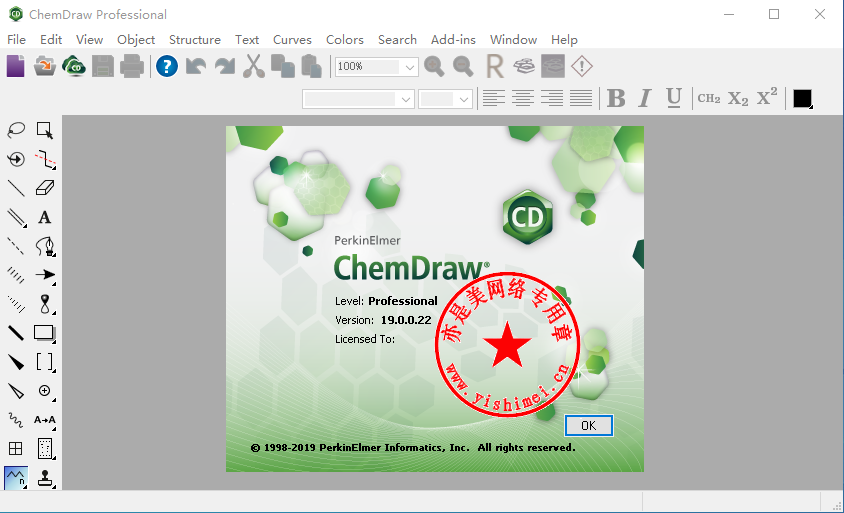Open the Search menu
844x513 pixels.
397,40
